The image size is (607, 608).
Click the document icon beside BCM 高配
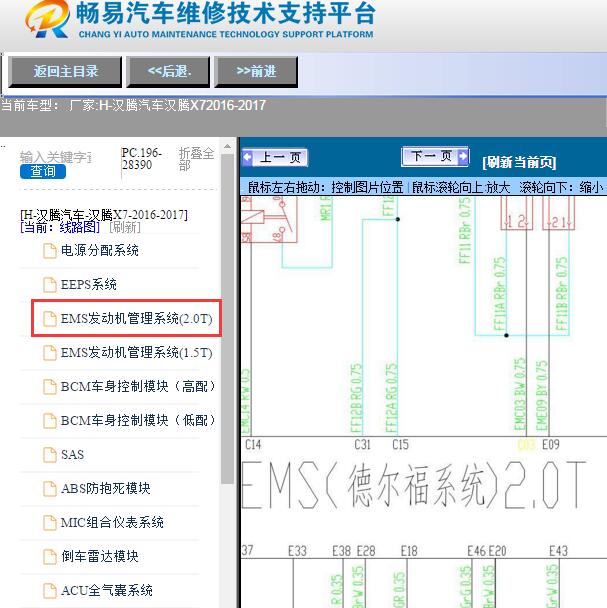point(50,387)
